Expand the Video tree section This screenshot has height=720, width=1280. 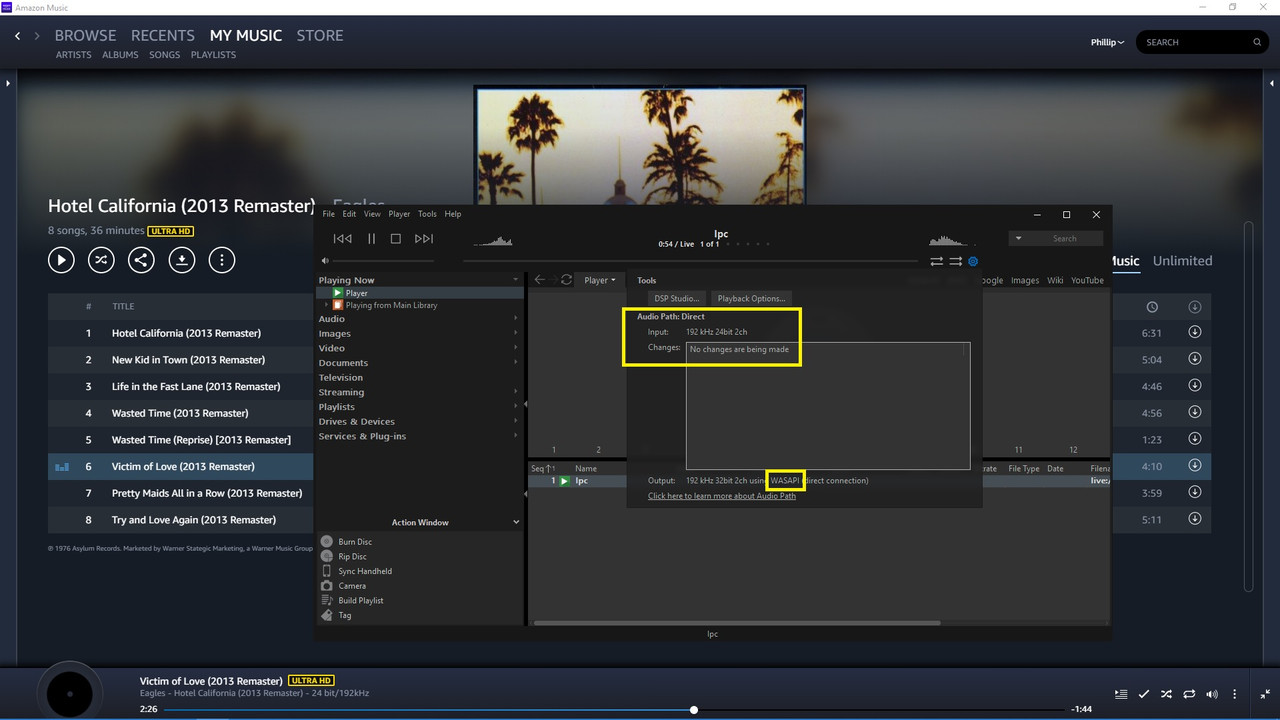coord(516,348)
